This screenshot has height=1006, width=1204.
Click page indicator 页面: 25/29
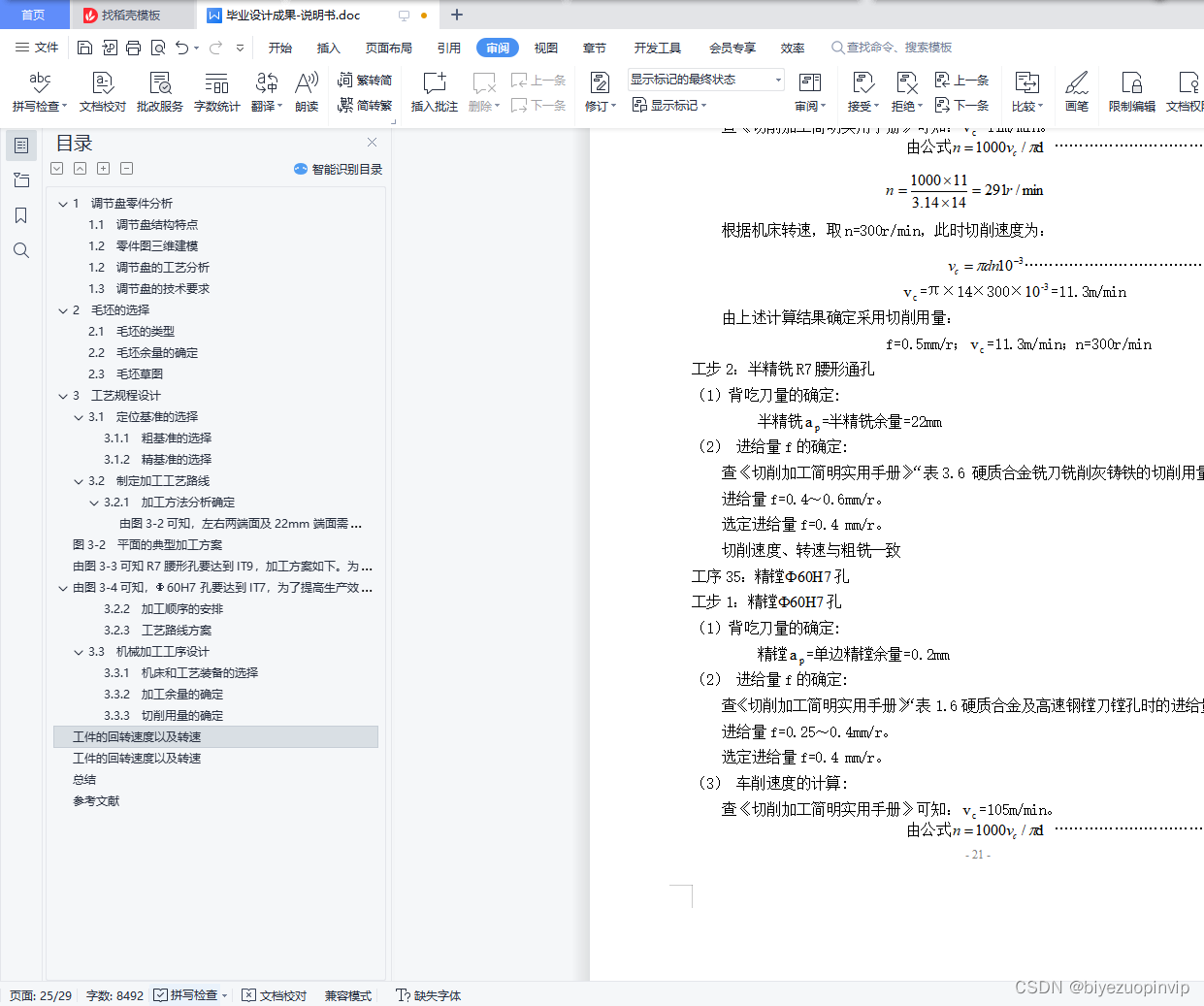tap(41, 995)
